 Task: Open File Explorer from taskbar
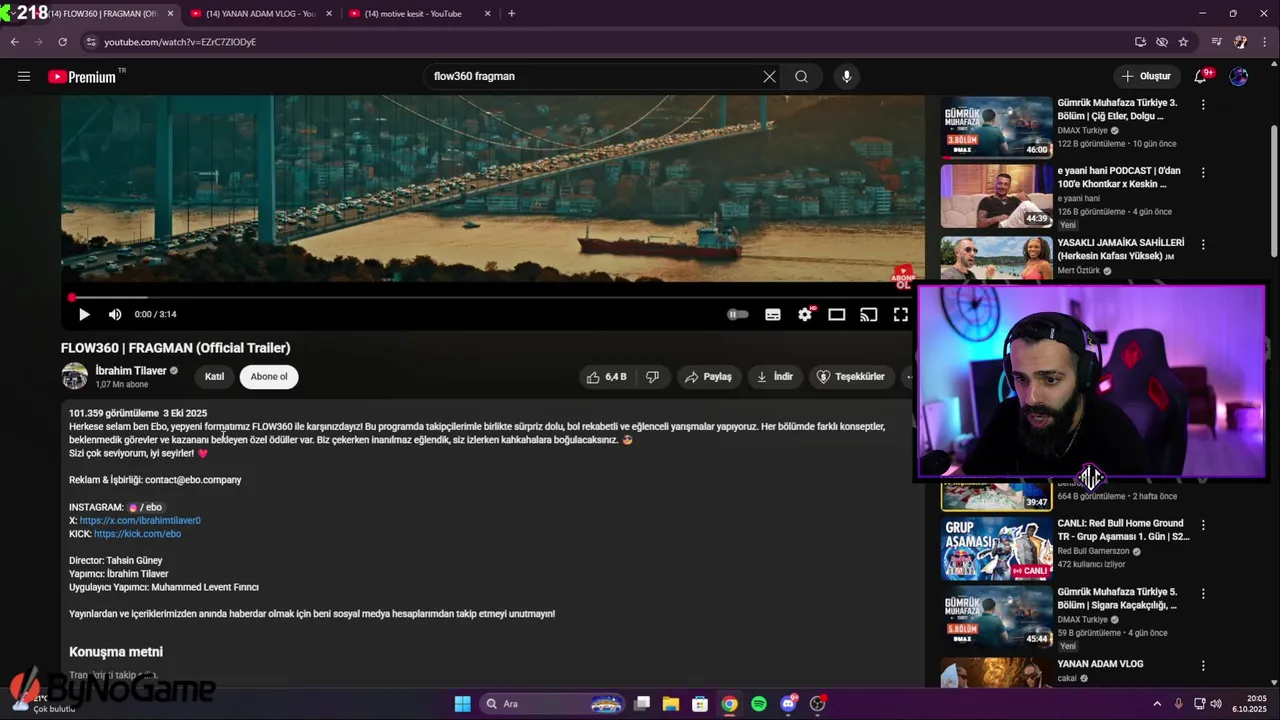tap(671, 704)
